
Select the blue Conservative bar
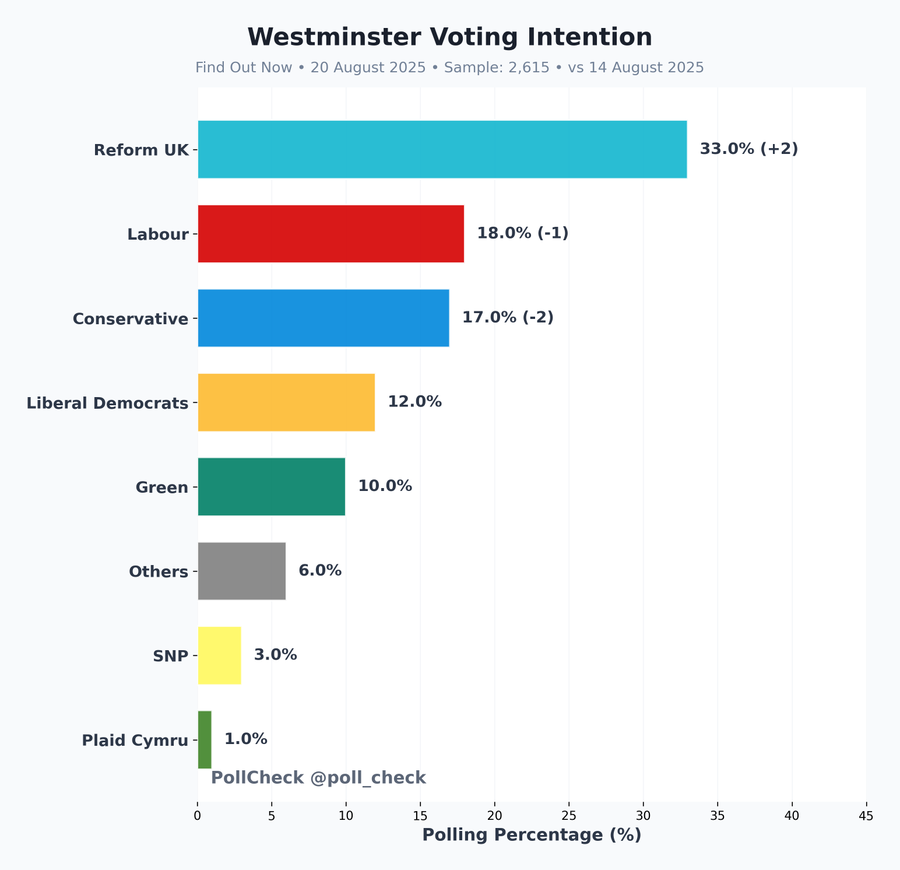click(x=323, y=318)
